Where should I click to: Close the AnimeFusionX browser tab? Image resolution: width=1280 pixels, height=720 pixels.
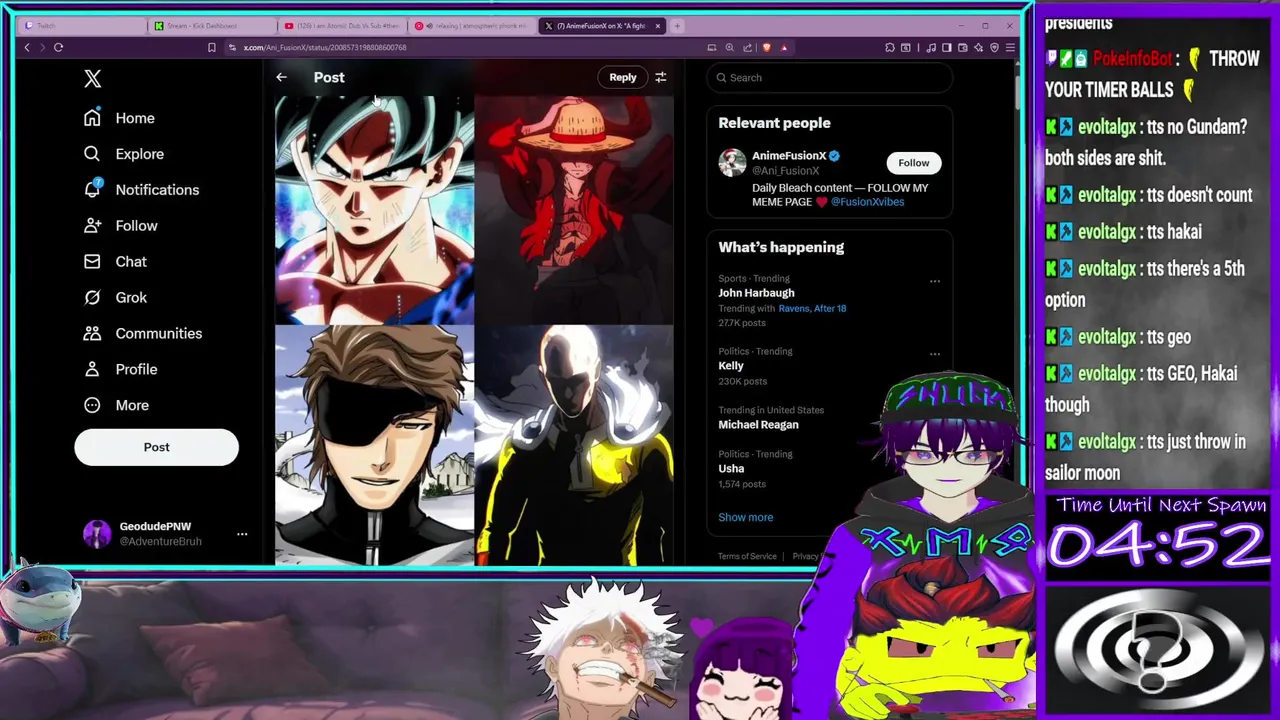click(x=658, y=26)
